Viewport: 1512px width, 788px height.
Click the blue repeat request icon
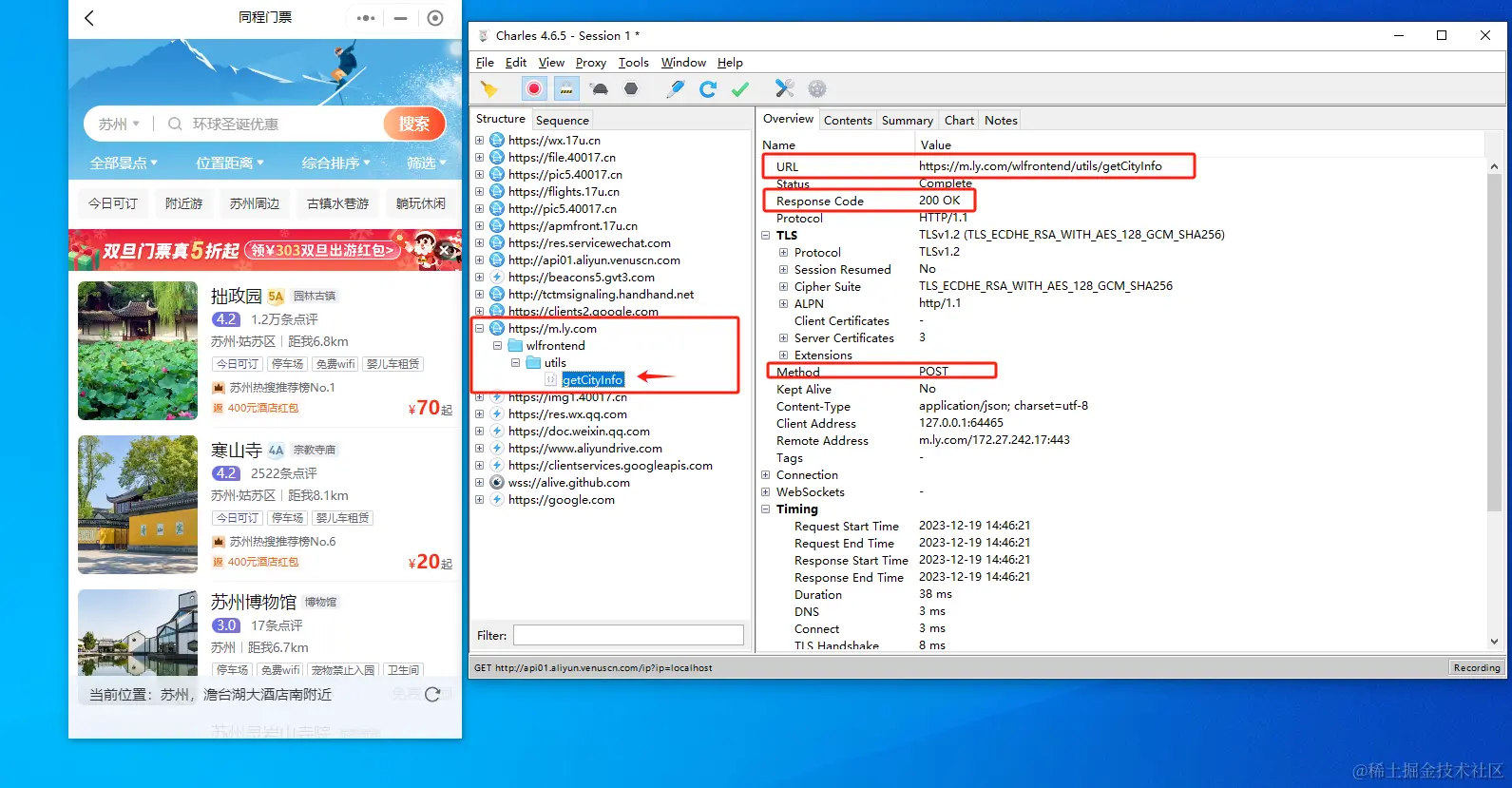708,88
